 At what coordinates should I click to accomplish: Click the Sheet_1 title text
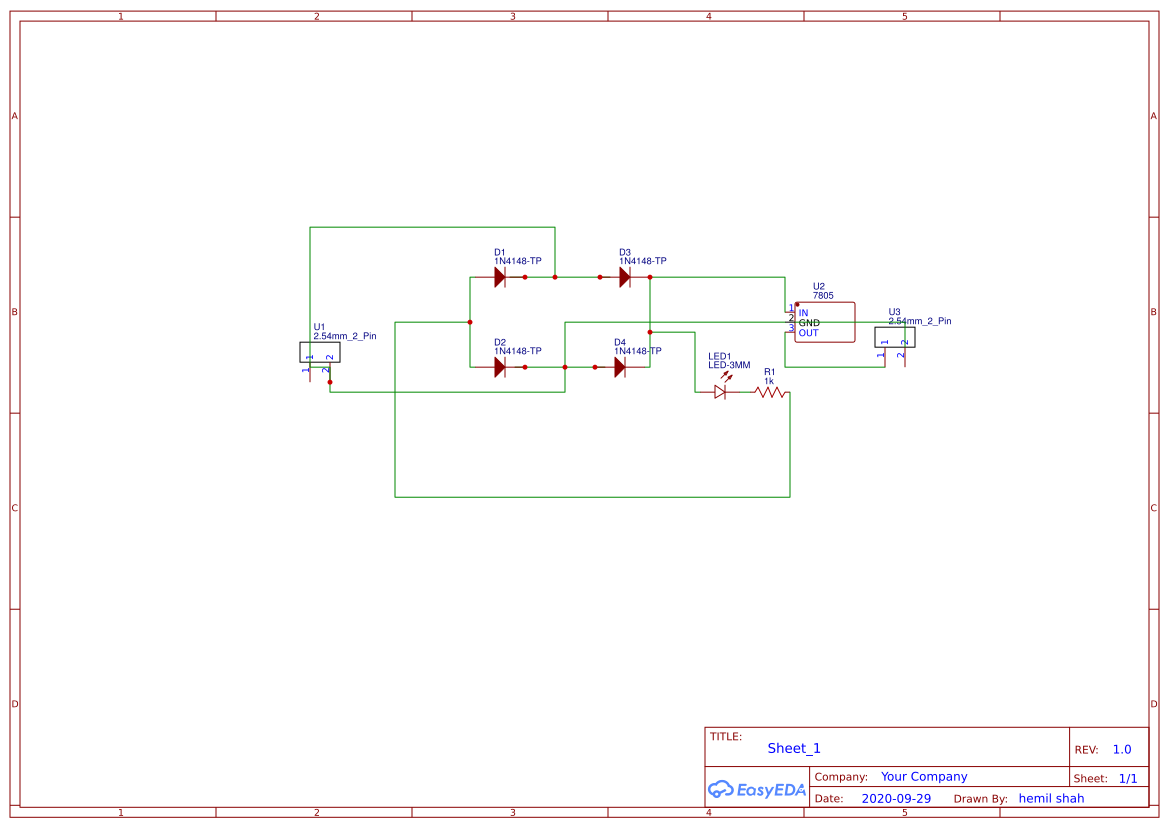pyautogui.click(x=793, y=748)
